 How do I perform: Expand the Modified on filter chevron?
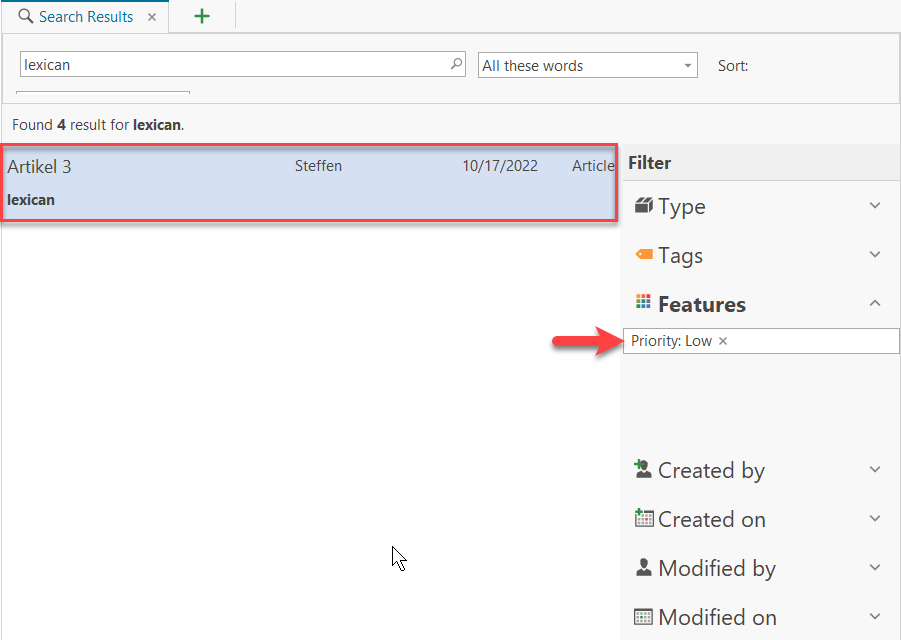click(875, 616)
